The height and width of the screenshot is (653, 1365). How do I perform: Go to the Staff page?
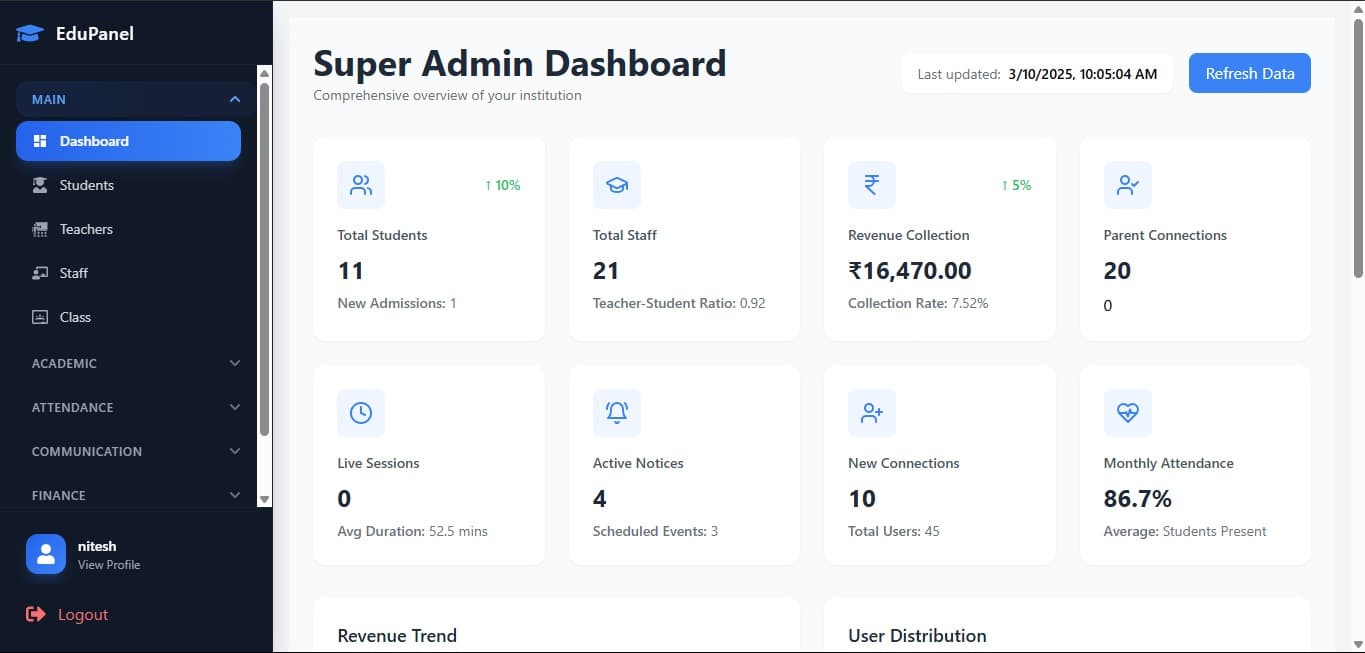click(128, 273)
